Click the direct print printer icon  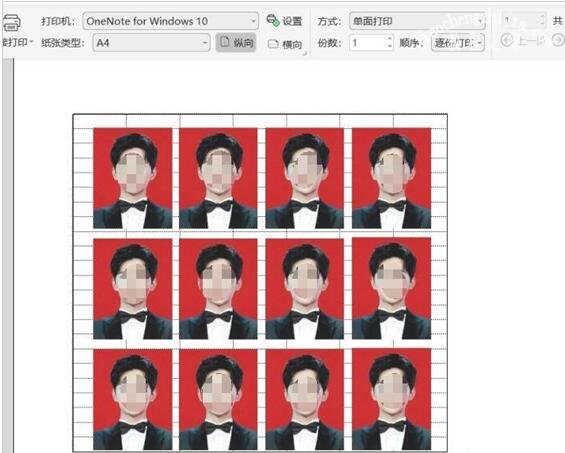point(11,23)
